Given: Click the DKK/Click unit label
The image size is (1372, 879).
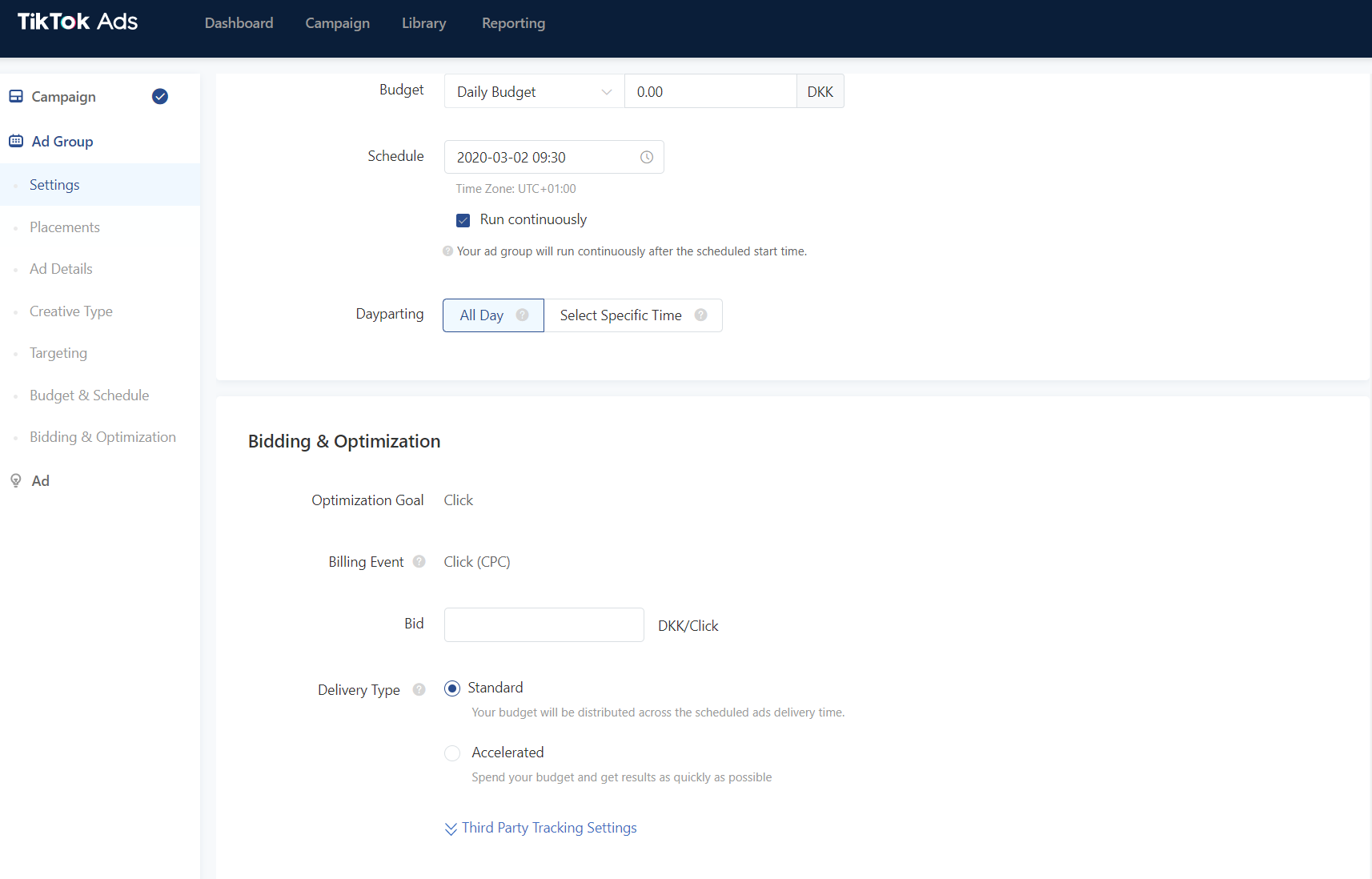Looking at the screenshot, I should pos(688,626).
